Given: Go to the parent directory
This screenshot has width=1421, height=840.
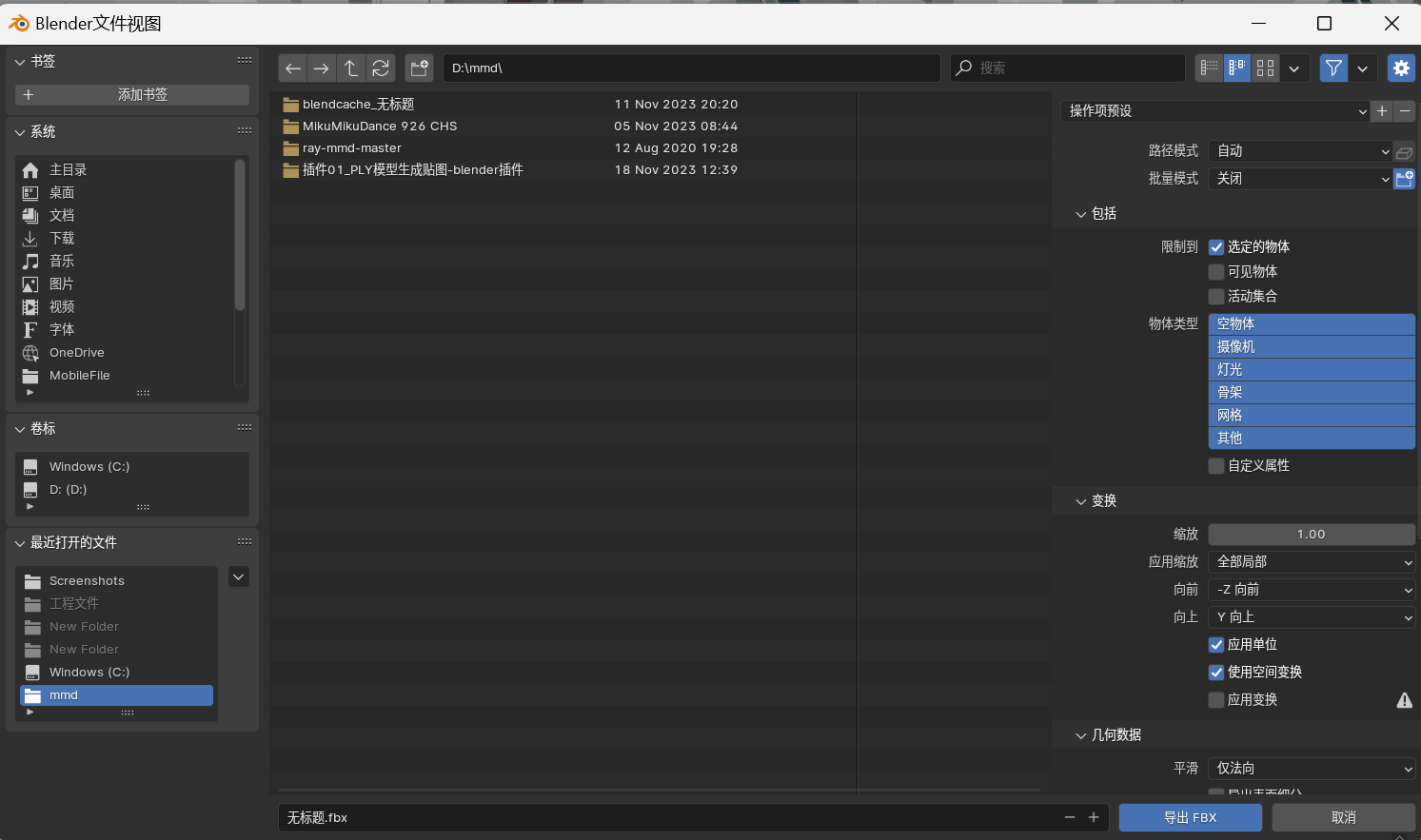Looking at the screenshot, I should tap(351, 68).
